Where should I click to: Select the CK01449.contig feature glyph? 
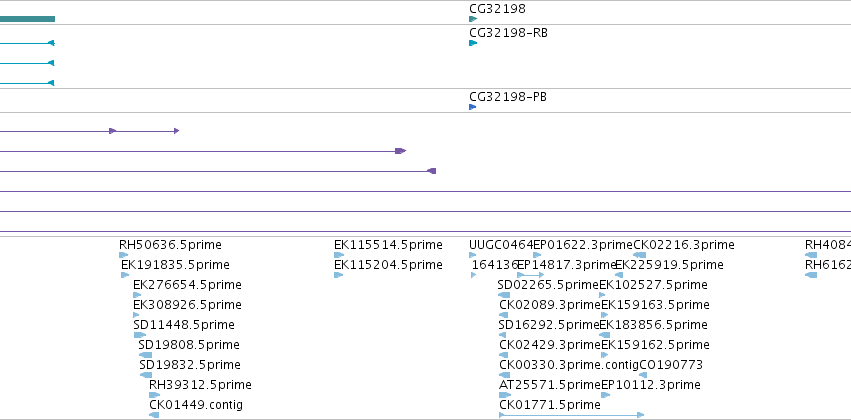point(154,415)
